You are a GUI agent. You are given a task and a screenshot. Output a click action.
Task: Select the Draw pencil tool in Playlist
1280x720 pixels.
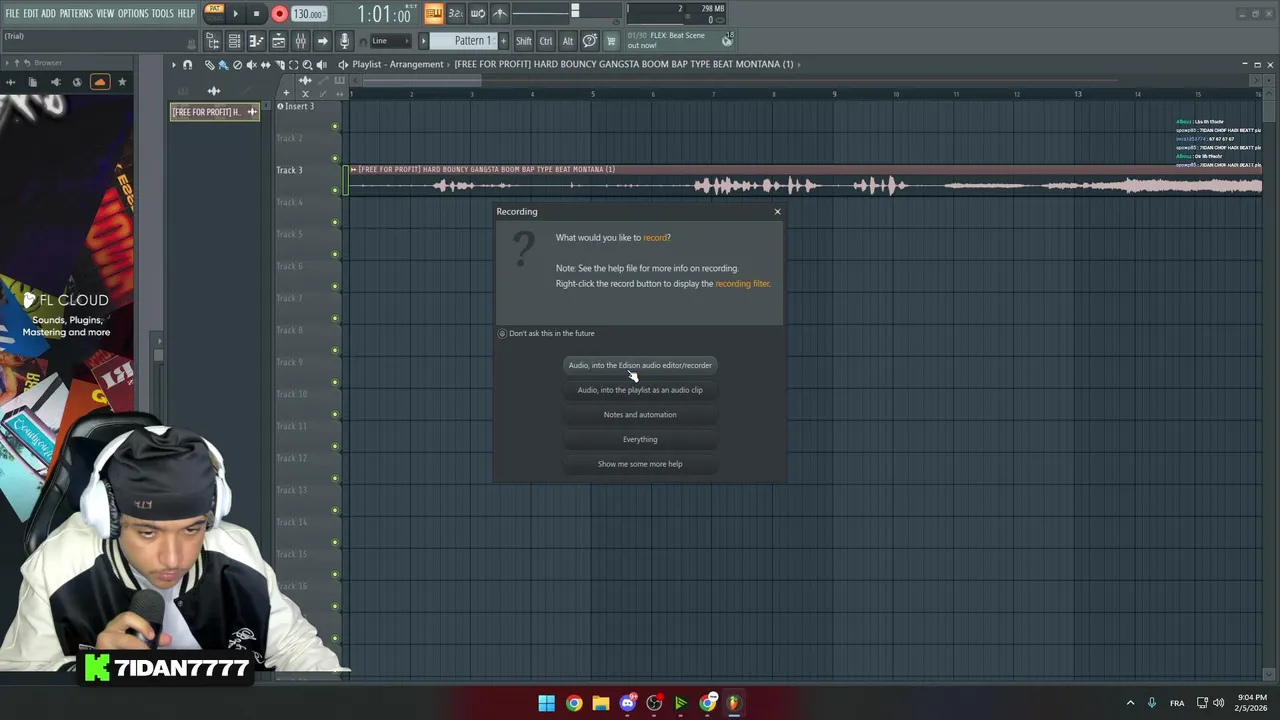[x=209, y=64]
